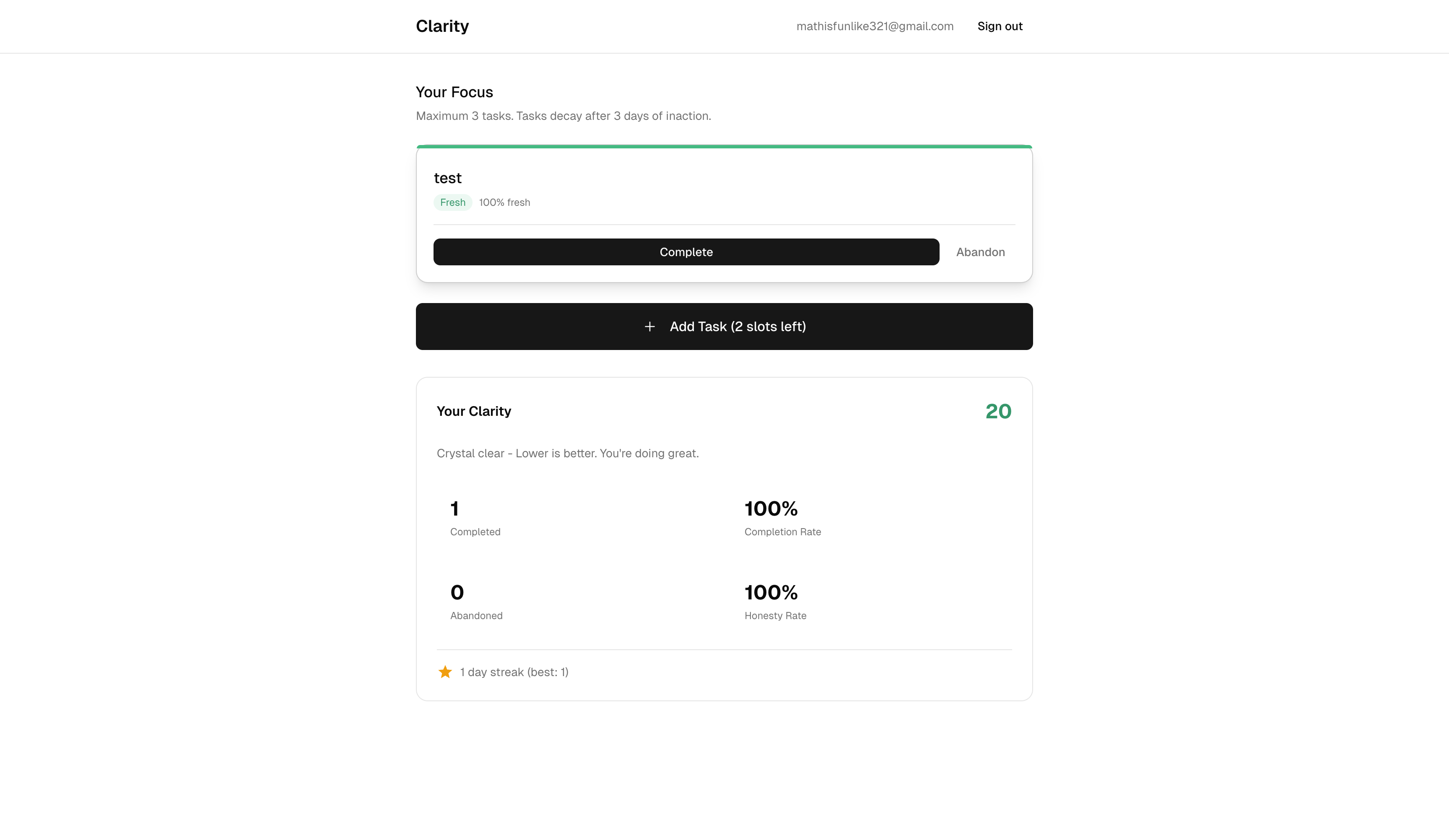Complete the test task

(x=686, y=252)
